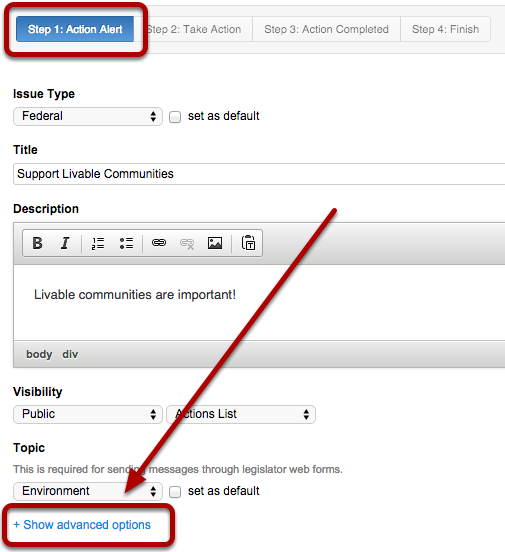Open the Federal issue type dropdown
505x552 pixels.
[88, 117]
